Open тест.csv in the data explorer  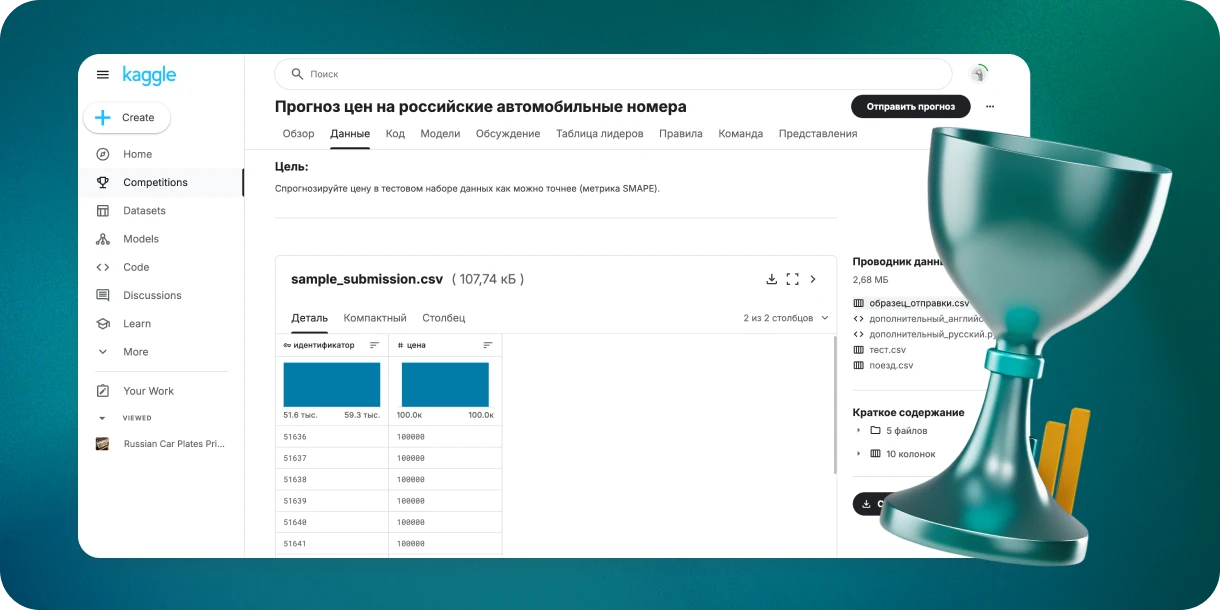(886, 350)
